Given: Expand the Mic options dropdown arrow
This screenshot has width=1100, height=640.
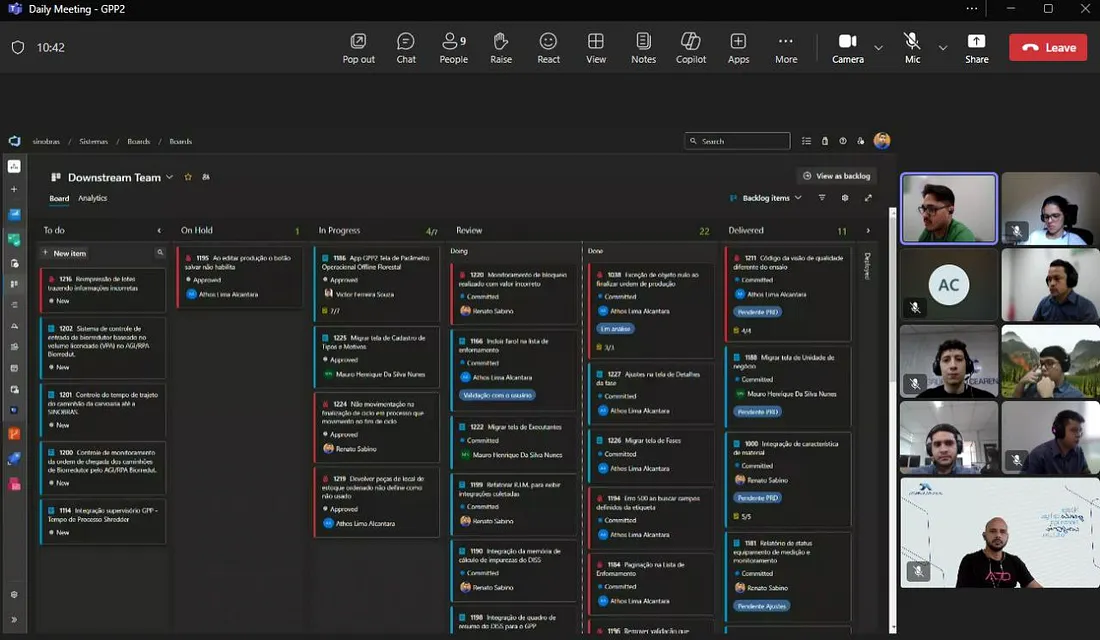Looking at the screenshot, I should click(942, 47).
